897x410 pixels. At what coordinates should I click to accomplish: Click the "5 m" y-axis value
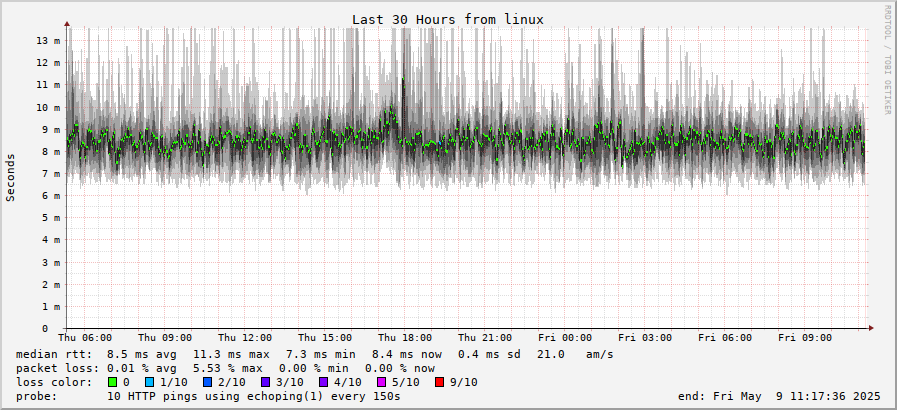[51, 218]
